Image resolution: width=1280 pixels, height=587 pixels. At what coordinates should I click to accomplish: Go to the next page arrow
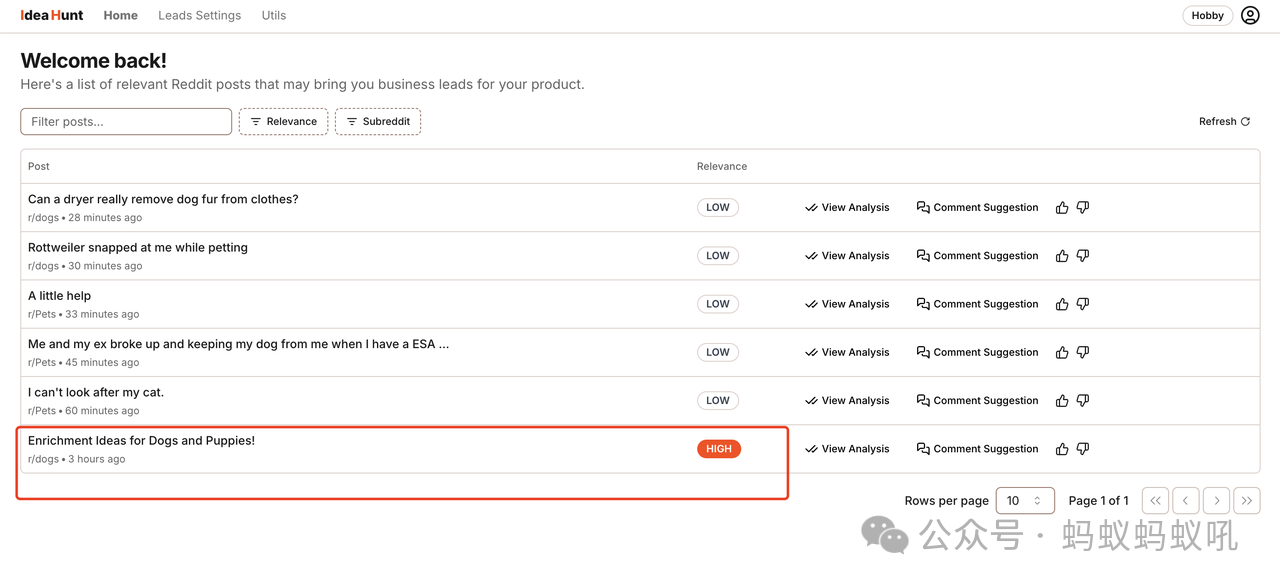1216,501
